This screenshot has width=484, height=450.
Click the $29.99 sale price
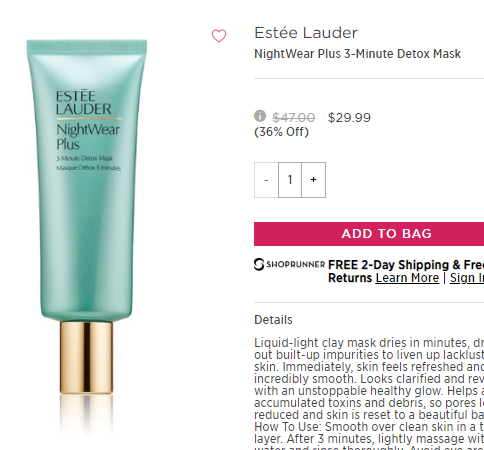[349, 118]
